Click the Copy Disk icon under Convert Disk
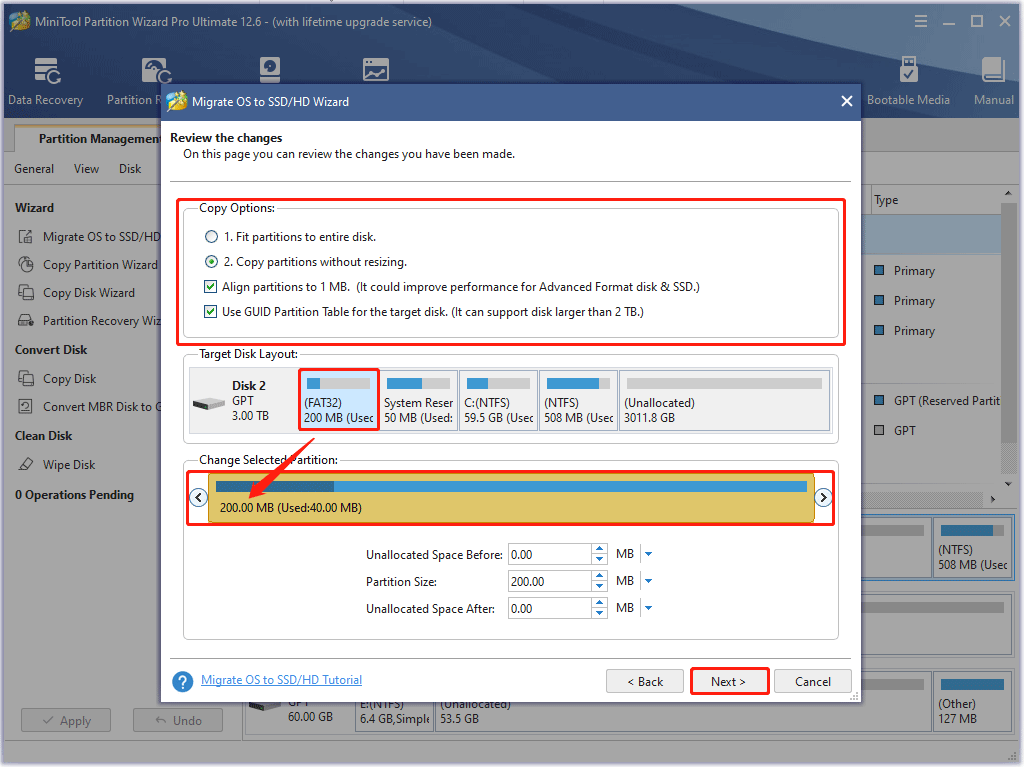 (26, 378)
